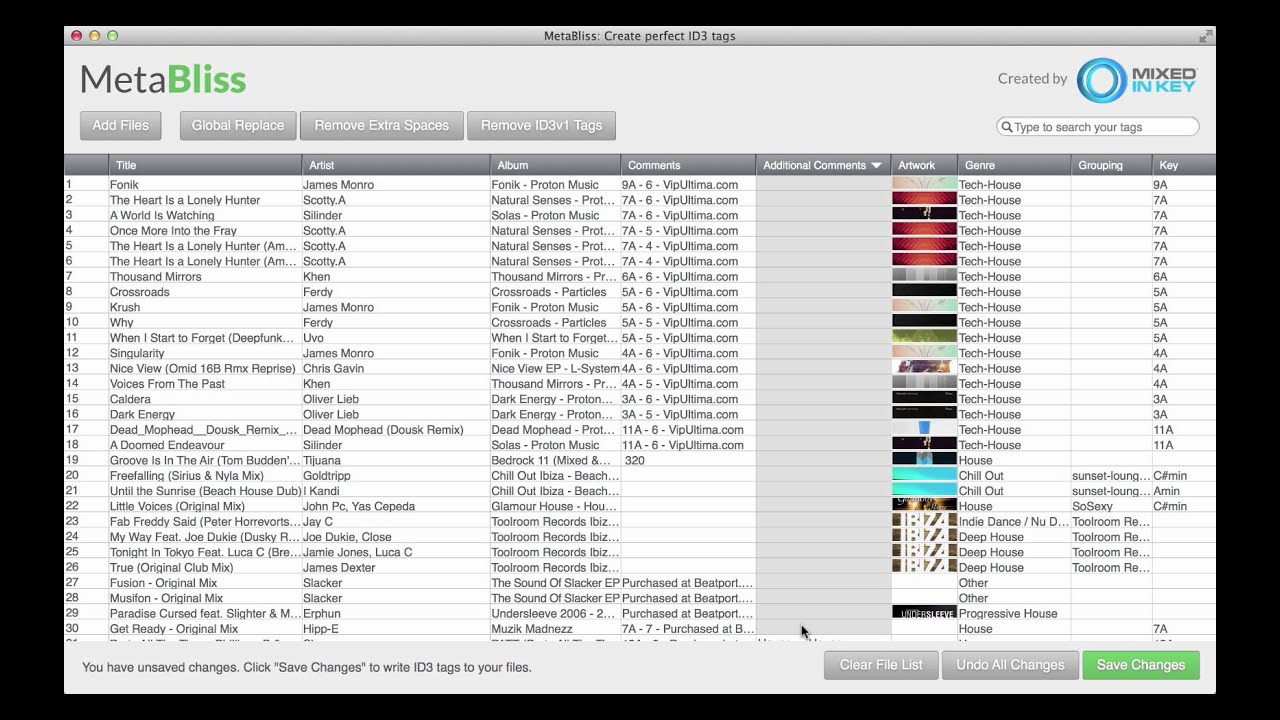
Task: Click artist 'Chris Gavin'
Action: point(333,368)
